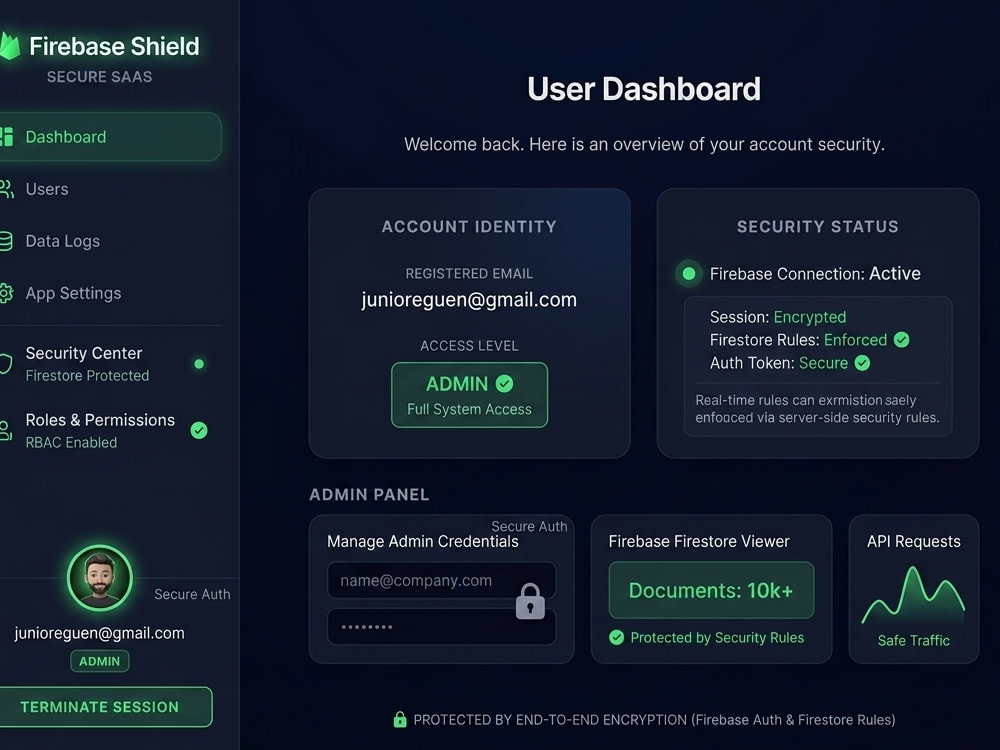The width and height of the screenshot is (1000, 750).
Task: Click the name@company.com email input field
Action: (x=441, y=580)
